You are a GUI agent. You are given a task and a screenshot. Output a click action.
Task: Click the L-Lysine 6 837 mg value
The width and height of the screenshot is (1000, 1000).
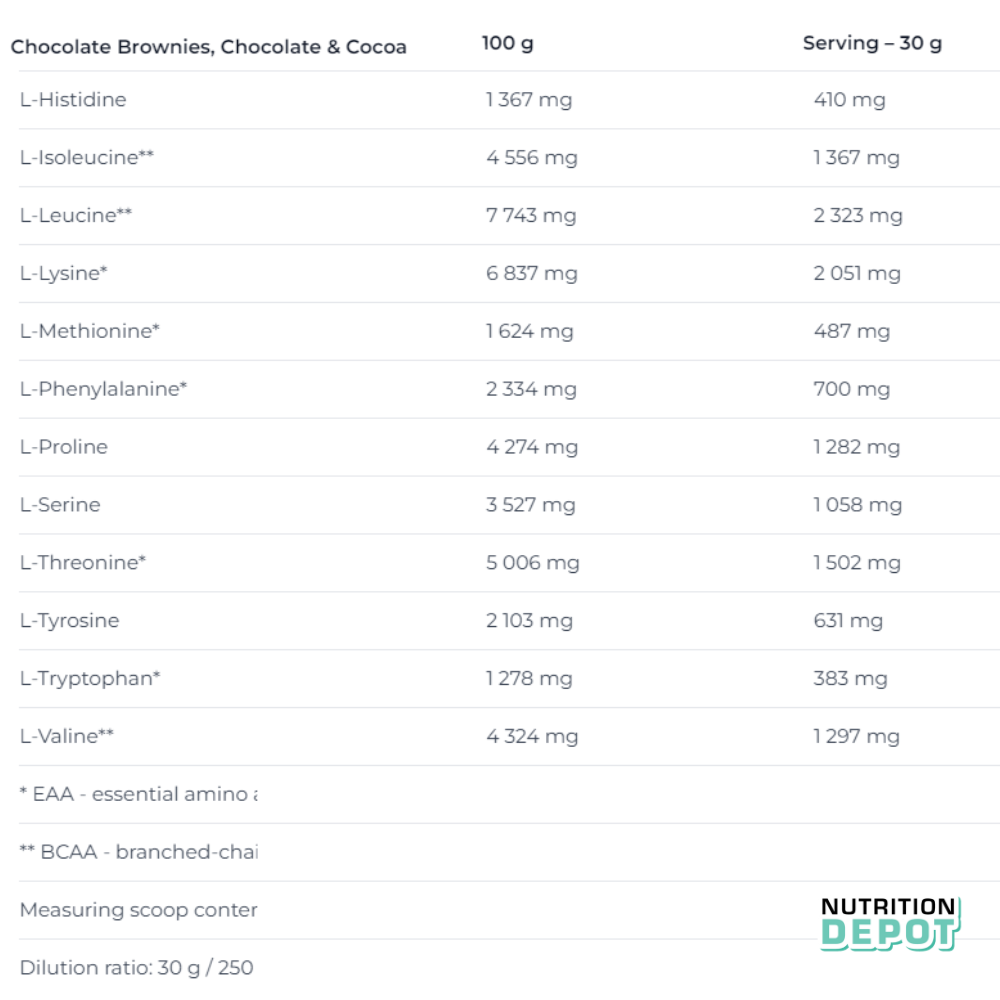point(532,274)
